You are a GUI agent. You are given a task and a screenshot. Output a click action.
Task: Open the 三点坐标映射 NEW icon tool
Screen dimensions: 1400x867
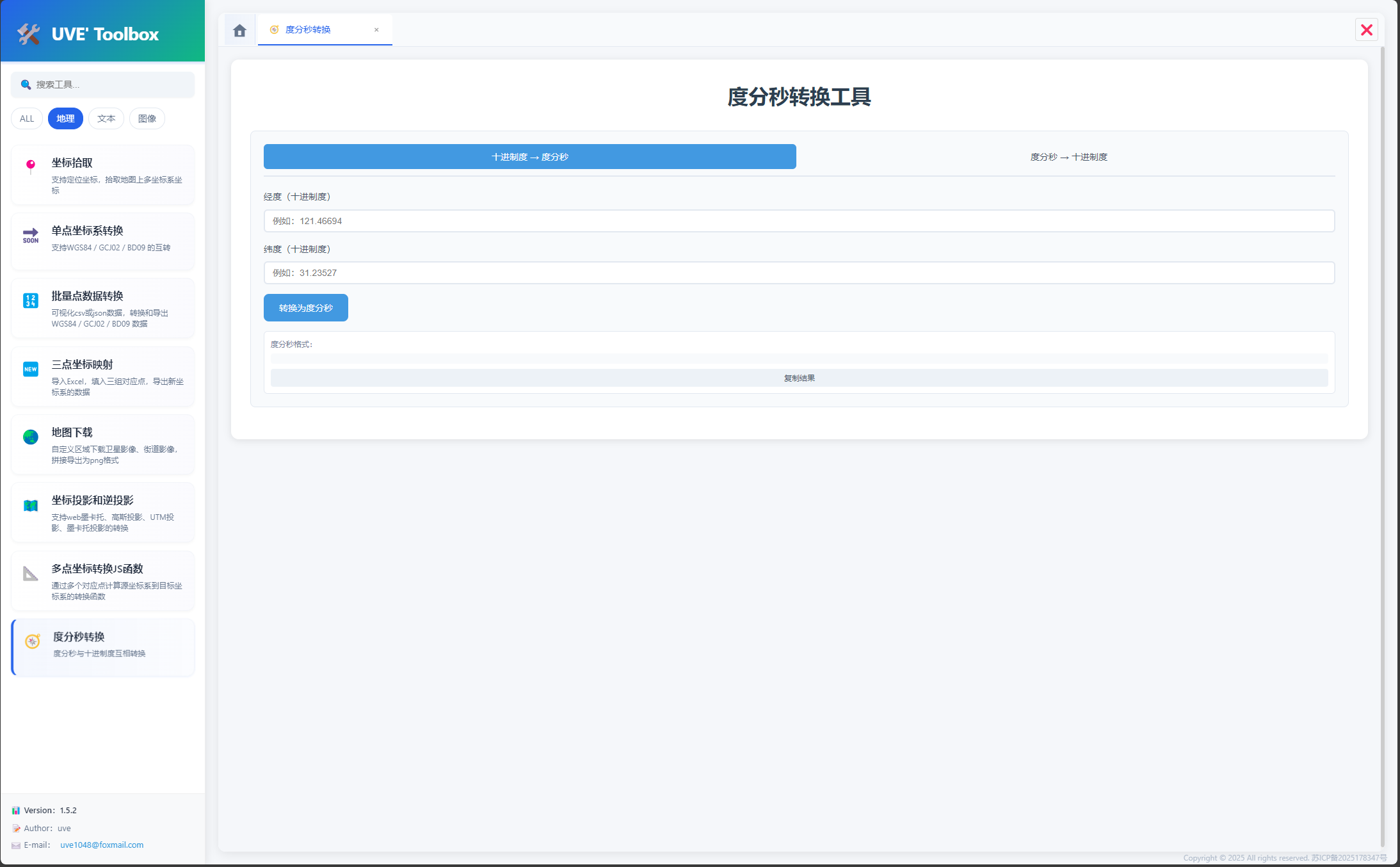[x=30, y=369]
